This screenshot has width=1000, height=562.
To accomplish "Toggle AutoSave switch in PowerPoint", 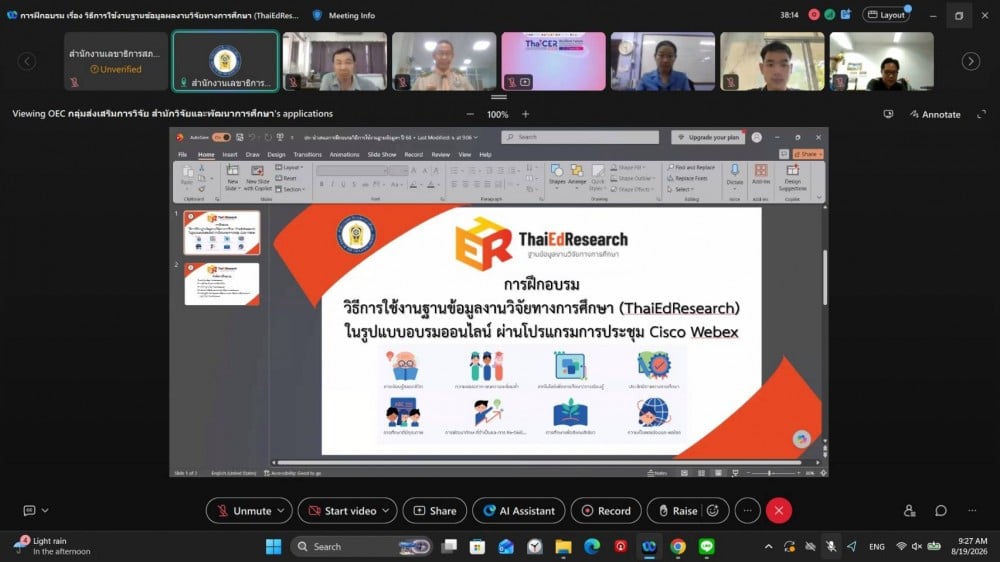I will (221, 137).
